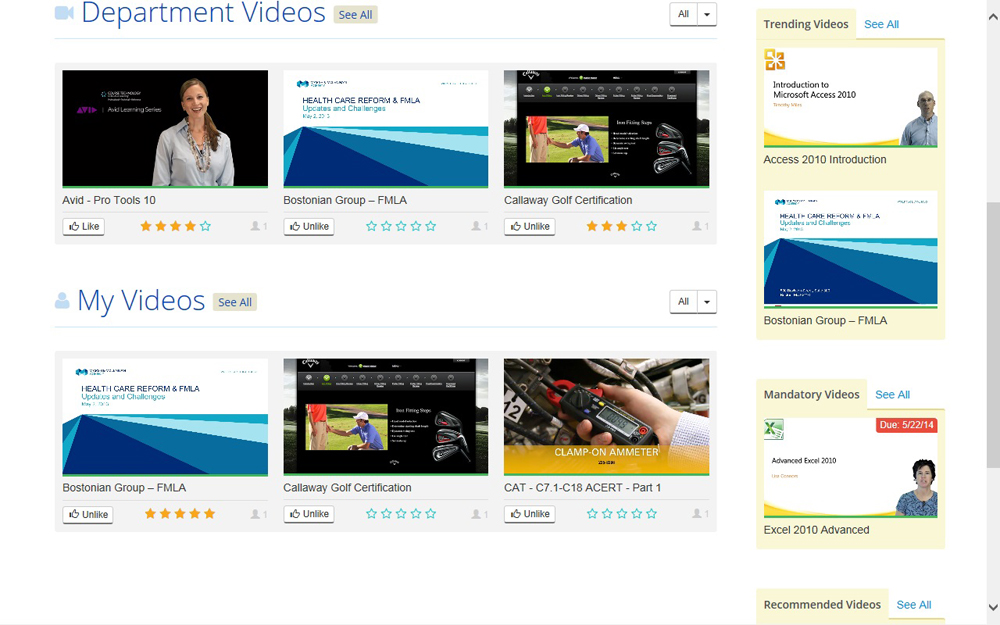The image size is (1000, 625).
Task: Click Bostonian Group – FMLA title in Trending
Action: point(825,320)
